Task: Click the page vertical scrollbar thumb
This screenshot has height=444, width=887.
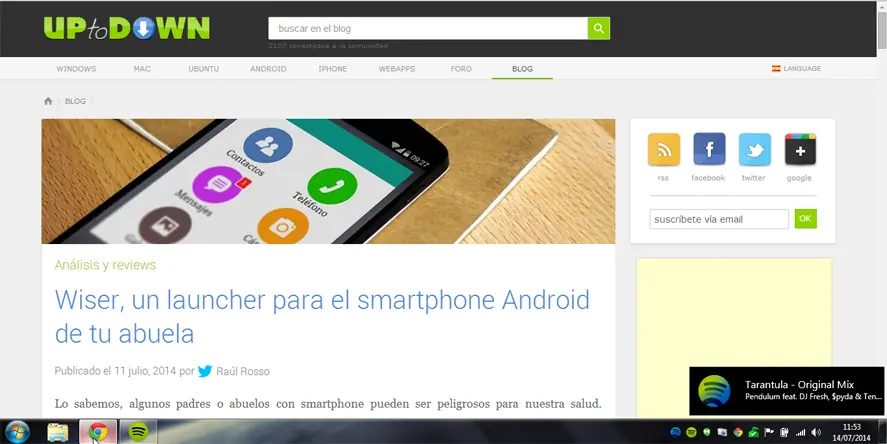Action: pyautogui.click(x=882, y=31)
